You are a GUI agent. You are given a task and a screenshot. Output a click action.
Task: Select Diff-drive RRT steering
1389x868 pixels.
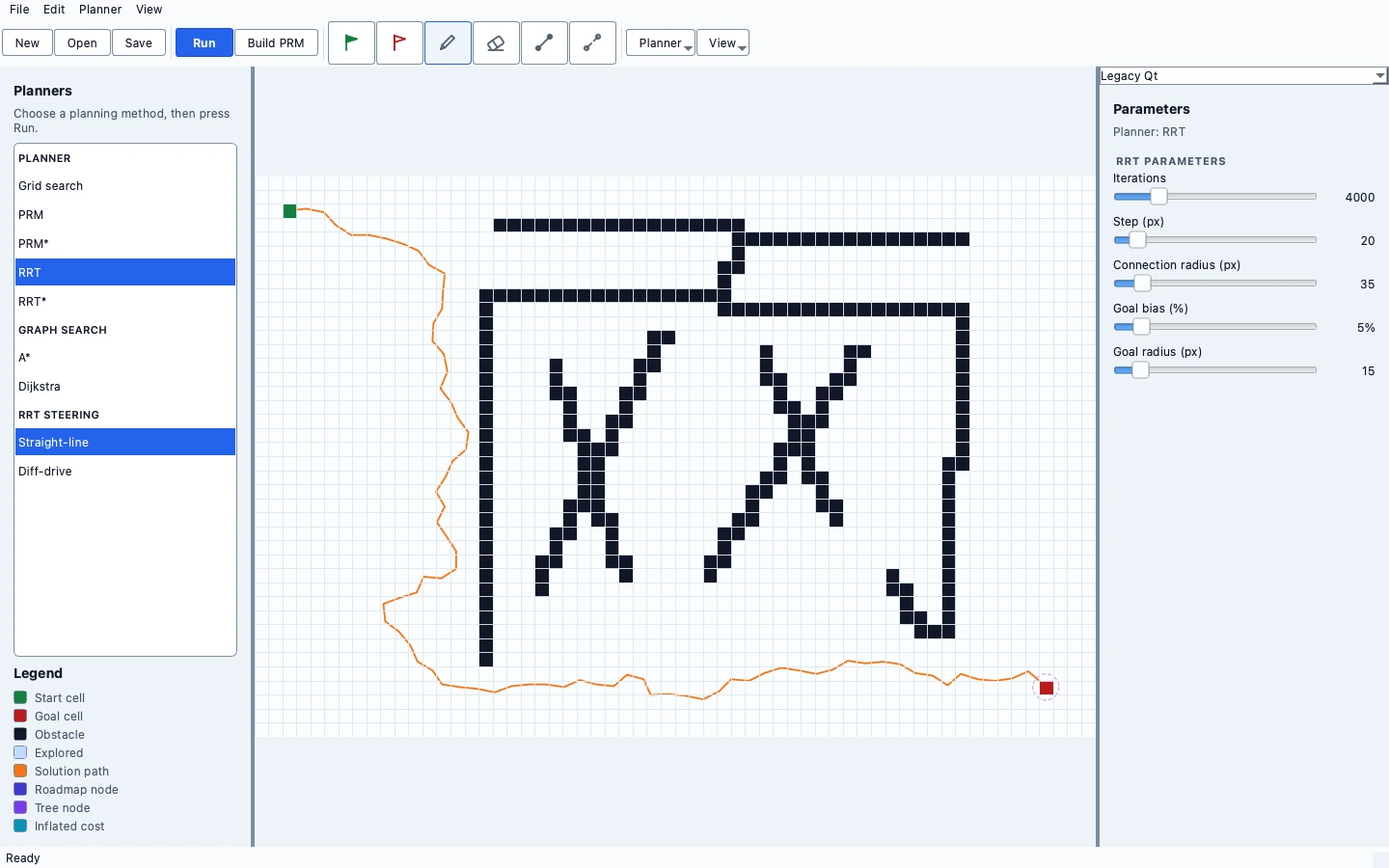click(125, 472)
